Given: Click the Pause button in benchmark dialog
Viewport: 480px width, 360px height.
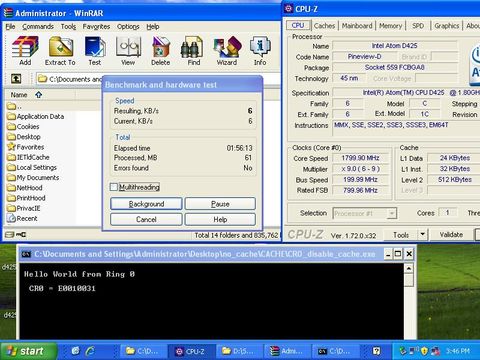Looking at the screenshot, I should 220,204.
